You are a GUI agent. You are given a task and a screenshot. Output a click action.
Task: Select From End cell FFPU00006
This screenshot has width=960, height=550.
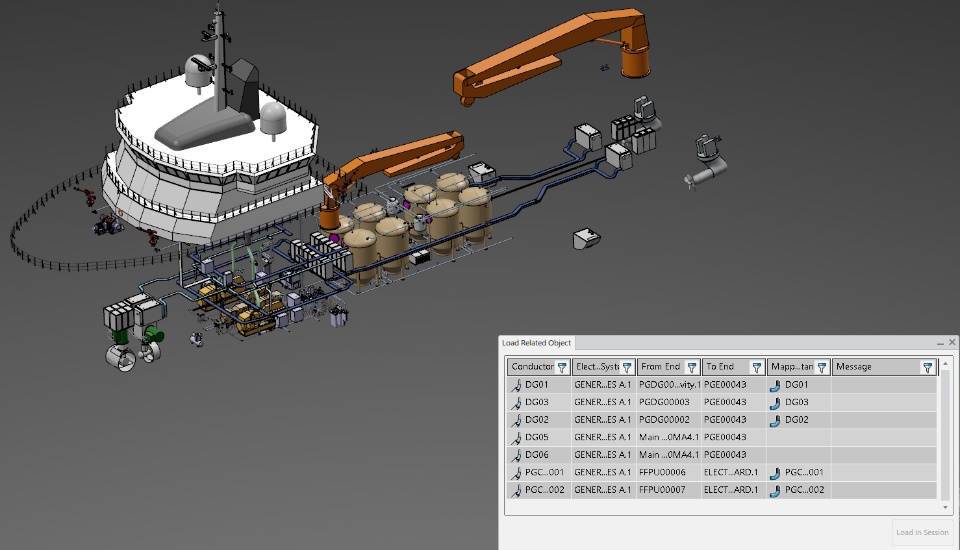(x=662, y=472)
